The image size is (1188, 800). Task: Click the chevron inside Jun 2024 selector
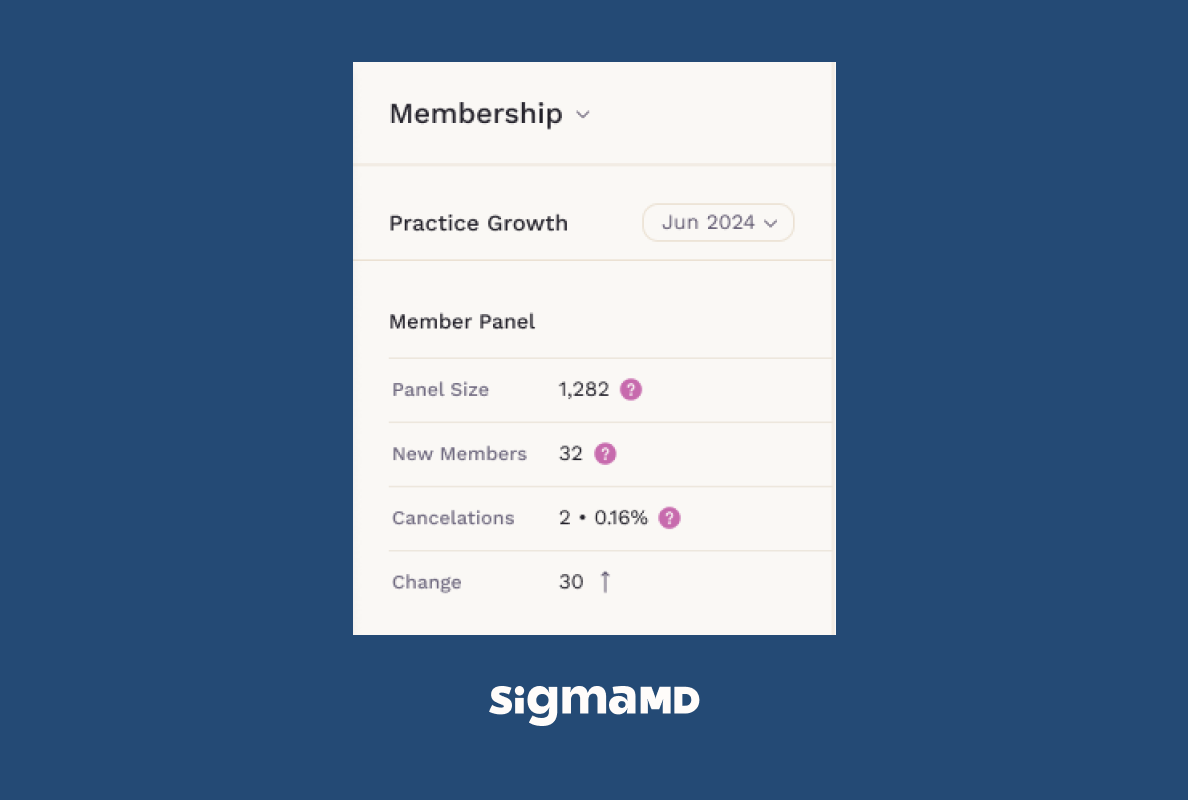(771, 223)
